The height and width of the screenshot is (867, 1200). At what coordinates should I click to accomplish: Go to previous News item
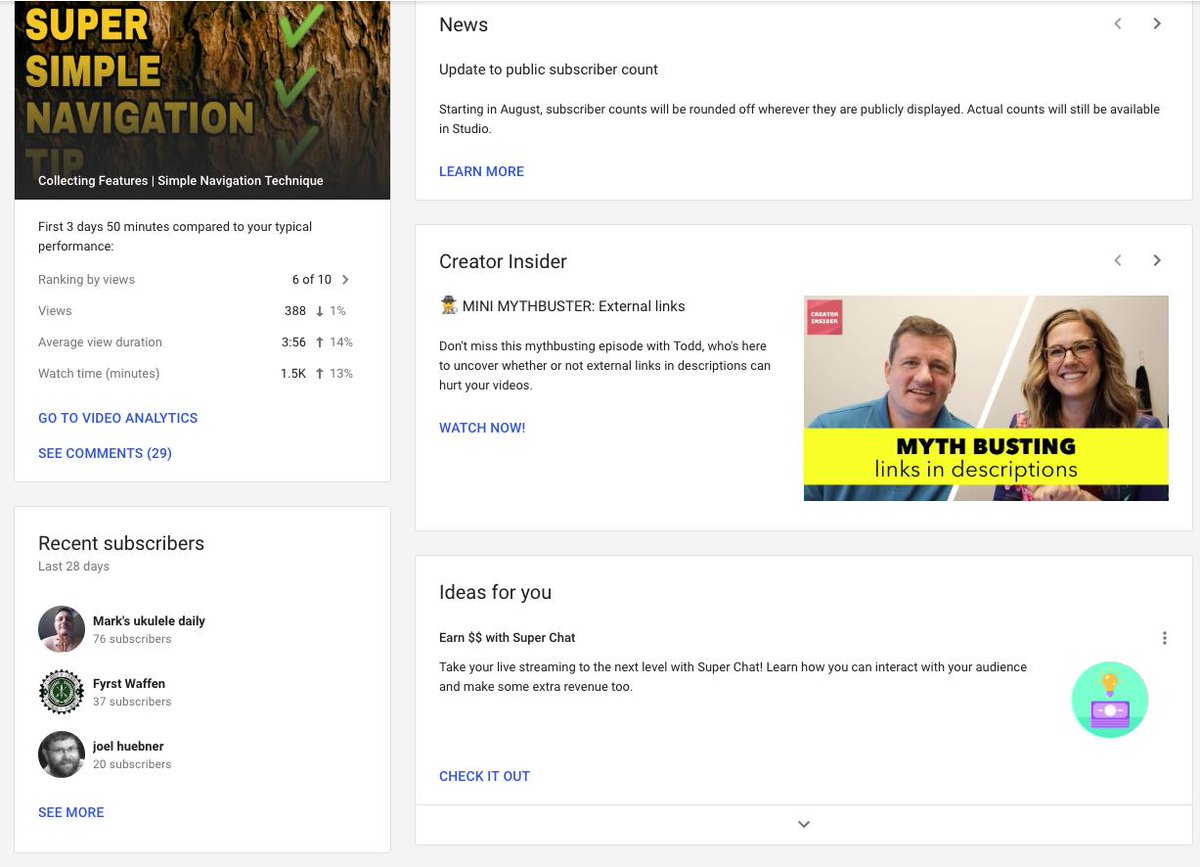[1118, 23]
